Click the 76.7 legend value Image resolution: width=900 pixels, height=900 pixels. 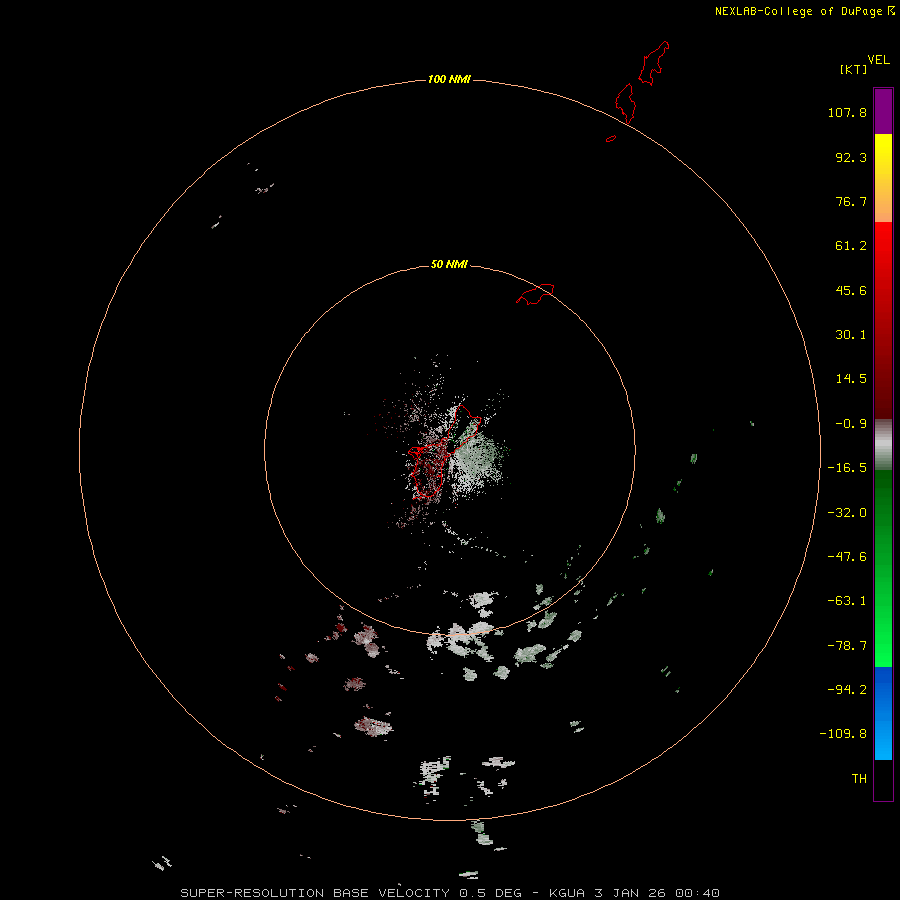coord(851,201)
